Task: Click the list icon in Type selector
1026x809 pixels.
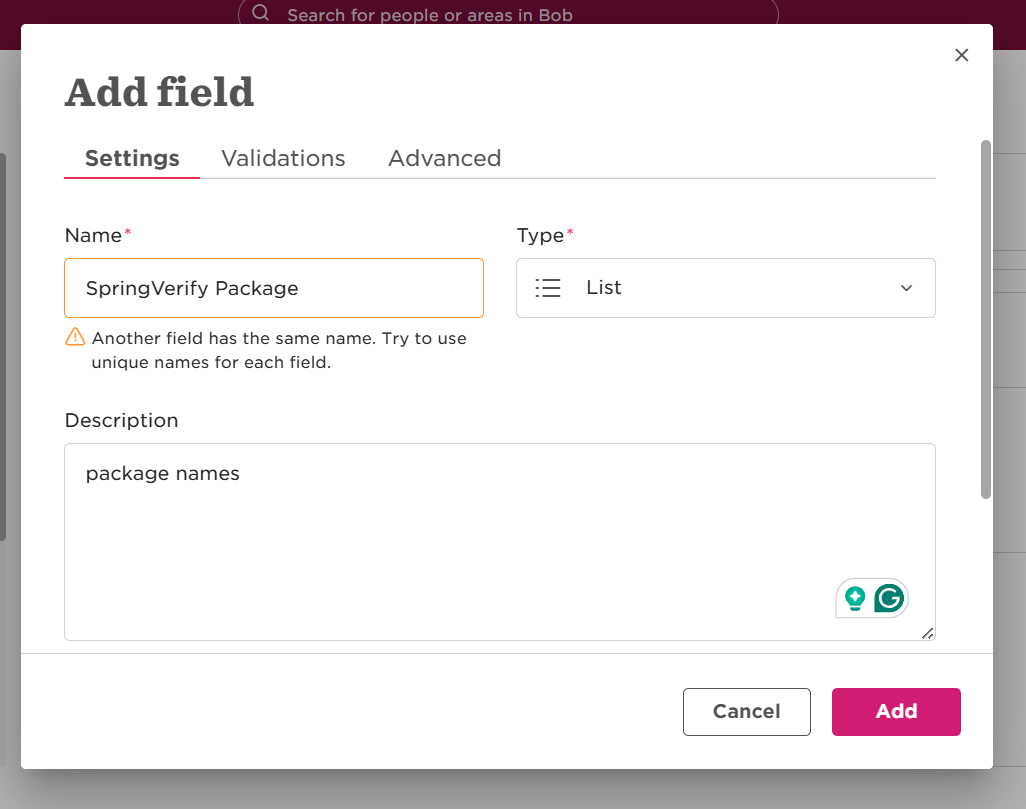Action: coord(548,288)
